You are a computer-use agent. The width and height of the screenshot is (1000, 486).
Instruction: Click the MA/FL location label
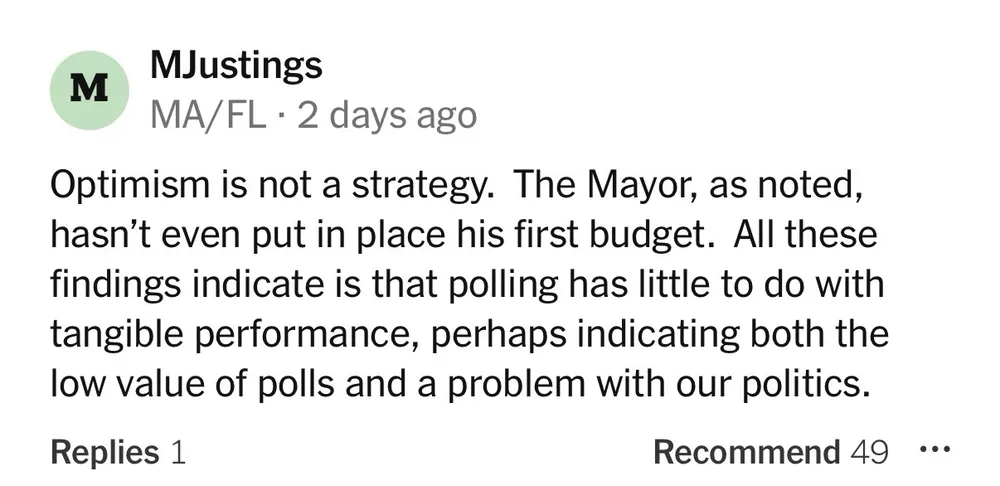pyautogui.click(x=207, y=116)
